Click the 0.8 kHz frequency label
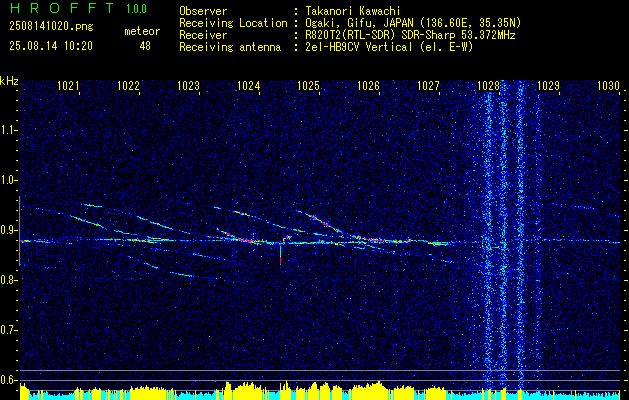The height and width of the screenshot is (400, 629). (8, 280)
